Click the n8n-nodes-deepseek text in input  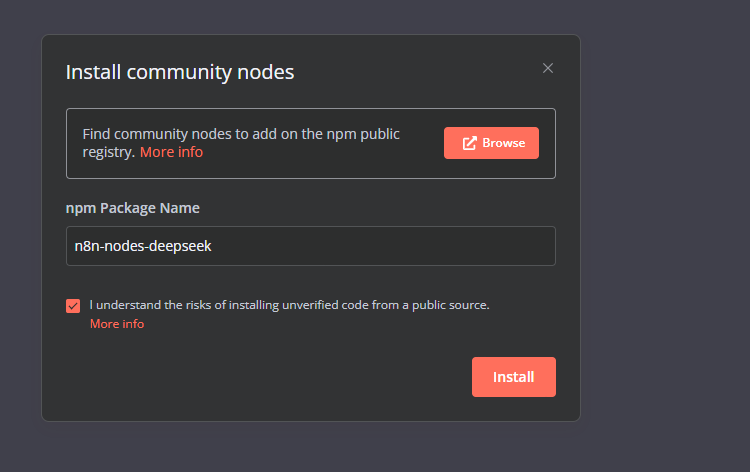143,246
